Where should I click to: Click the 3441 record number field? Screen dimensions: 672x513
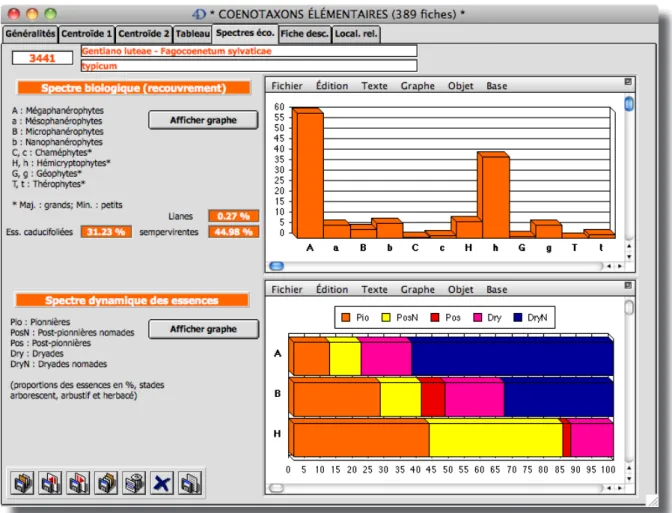coord(42,58)
